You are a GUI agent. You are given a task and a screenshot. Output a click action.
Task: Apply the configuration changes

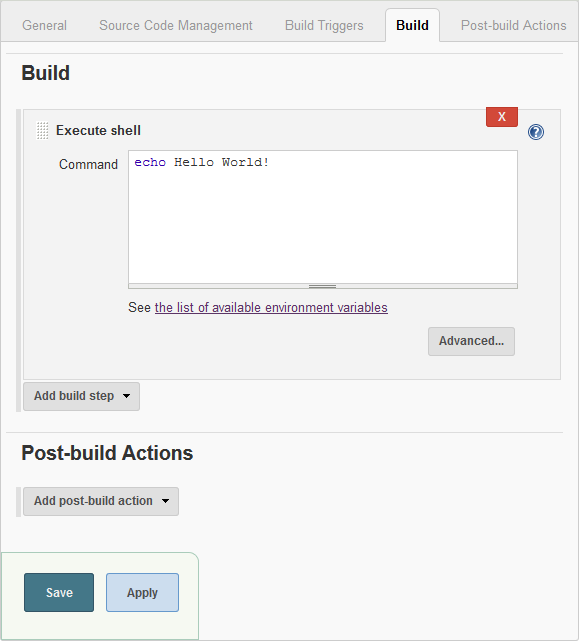(142, 592)
